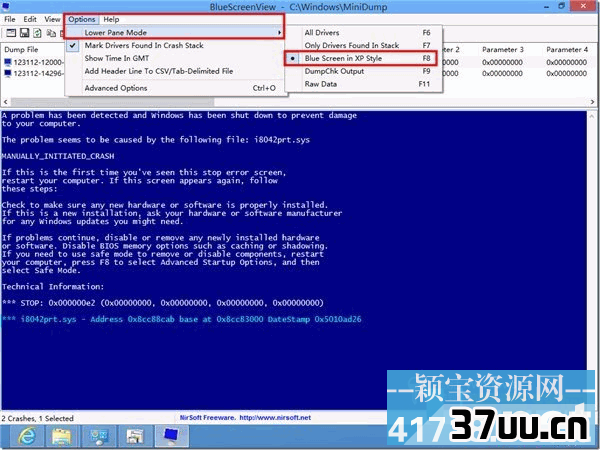Close the Options menu
The image size is (600, 450).
tap(82, 19)
